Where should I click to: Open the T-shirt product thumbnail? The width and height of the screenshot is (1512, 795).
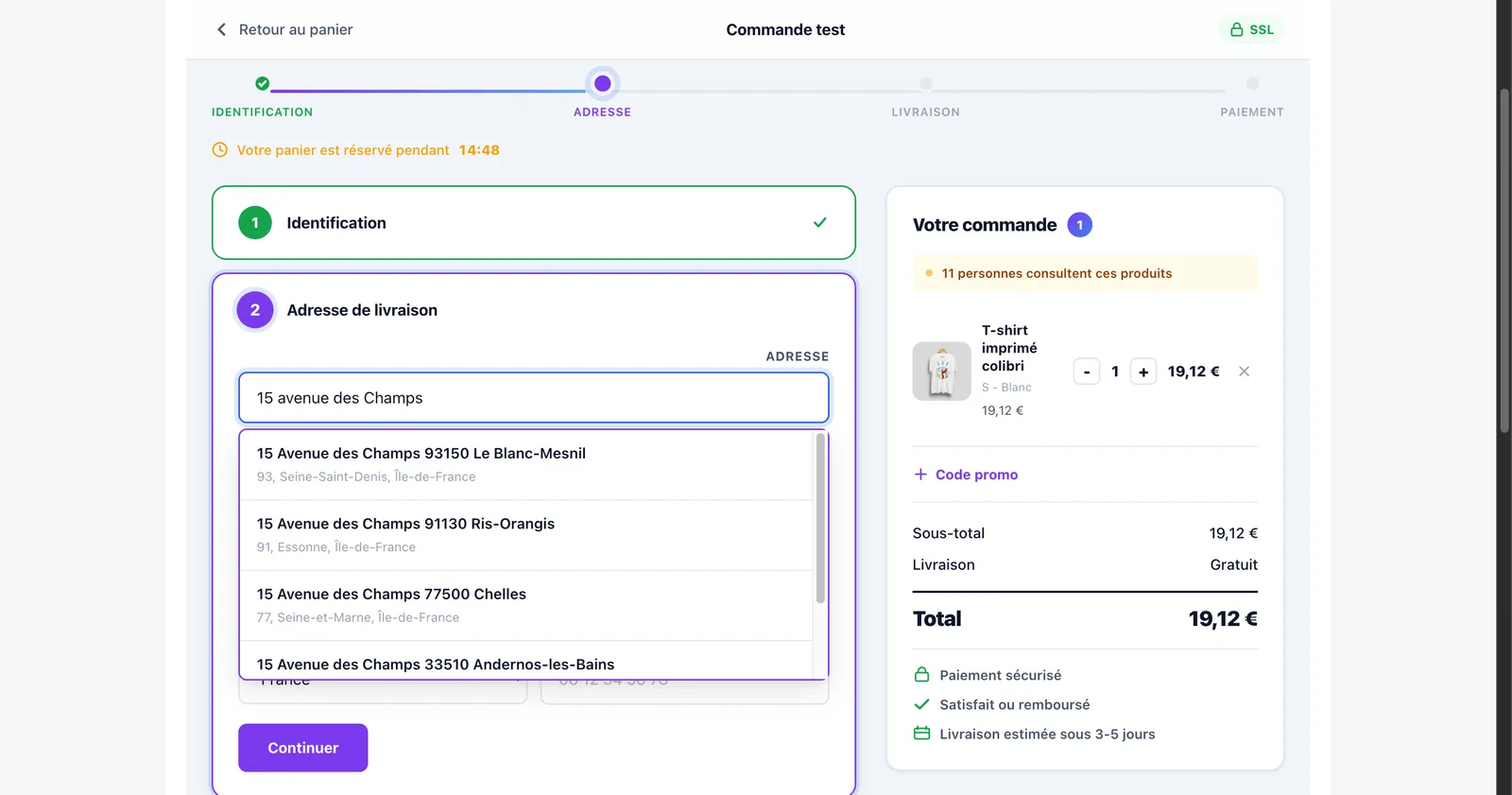[x=941, y=371]
